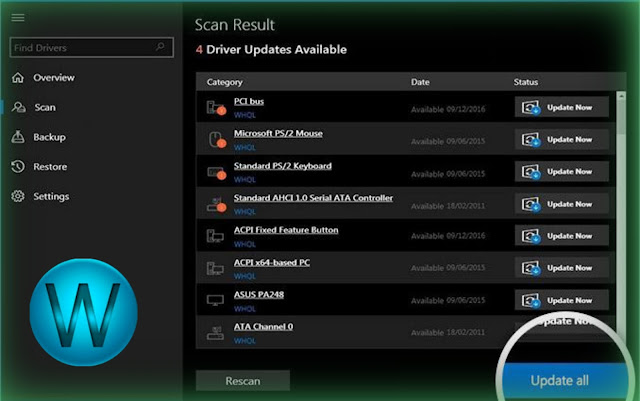Open Standard AHCI 1.0 Serial ATA Controller link
This screenshot has width=640, height=401.
313,198
